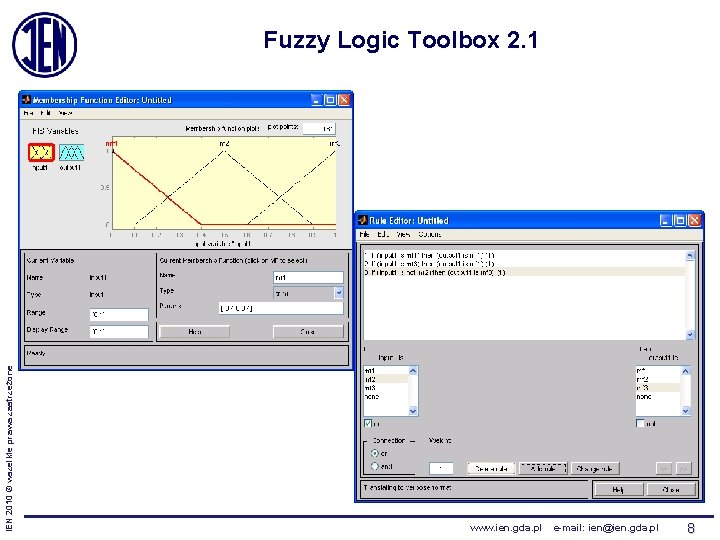Image resolution: width=720 pixels, height=540 pixels.
Task: Select the red mf1 curve label in plot
Action: click(x=112, y=144)
